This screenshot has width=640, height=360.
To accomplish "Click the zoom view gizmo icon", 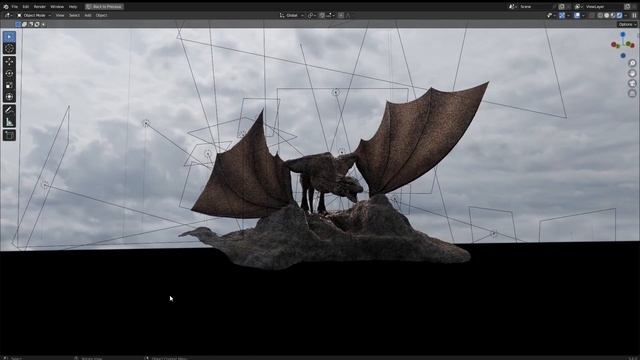I will [x=632, y=63].
